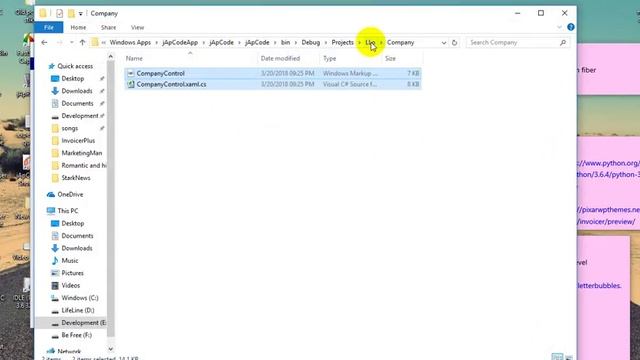
Task: Click the Forward navigation arrow
Action: click(x=59, y=42)
